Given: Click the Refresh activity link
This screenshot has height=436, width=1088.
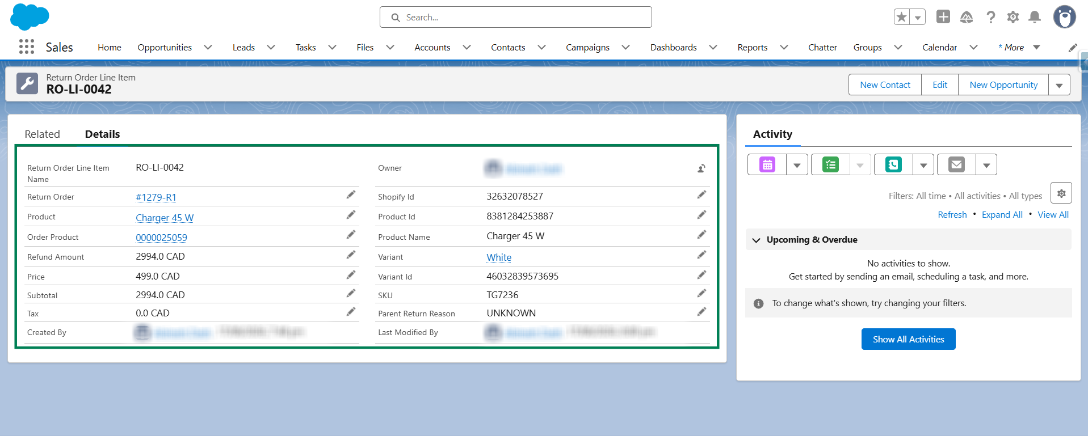Looking at the screenshot, I should point(952,215).
